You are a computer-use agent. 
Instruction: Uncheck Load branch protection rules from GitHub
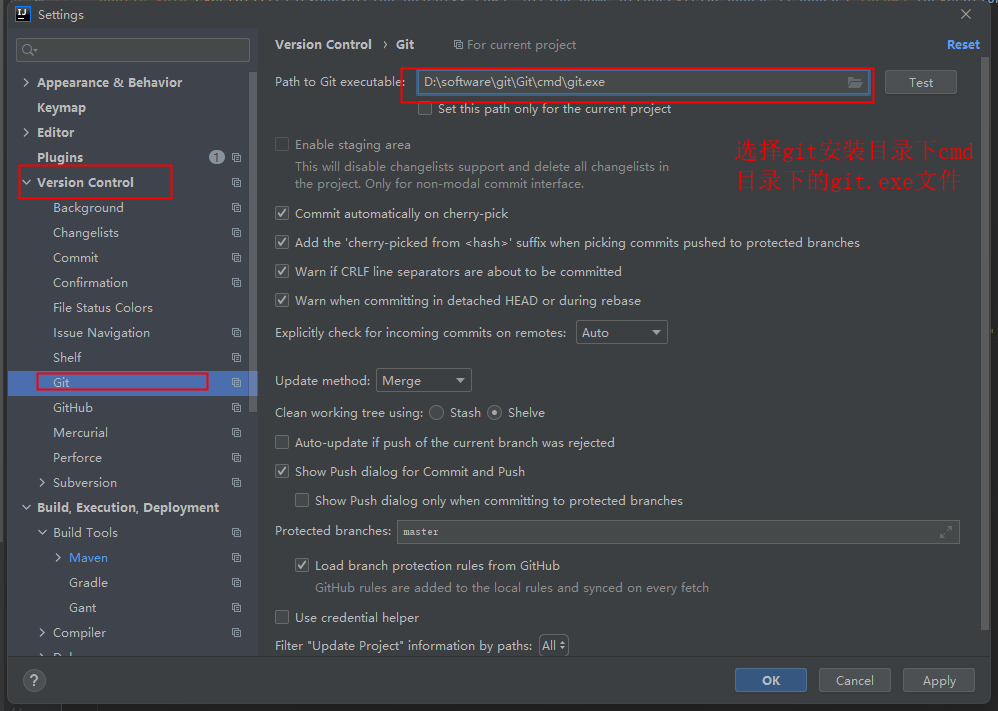[x=302, y=565]
